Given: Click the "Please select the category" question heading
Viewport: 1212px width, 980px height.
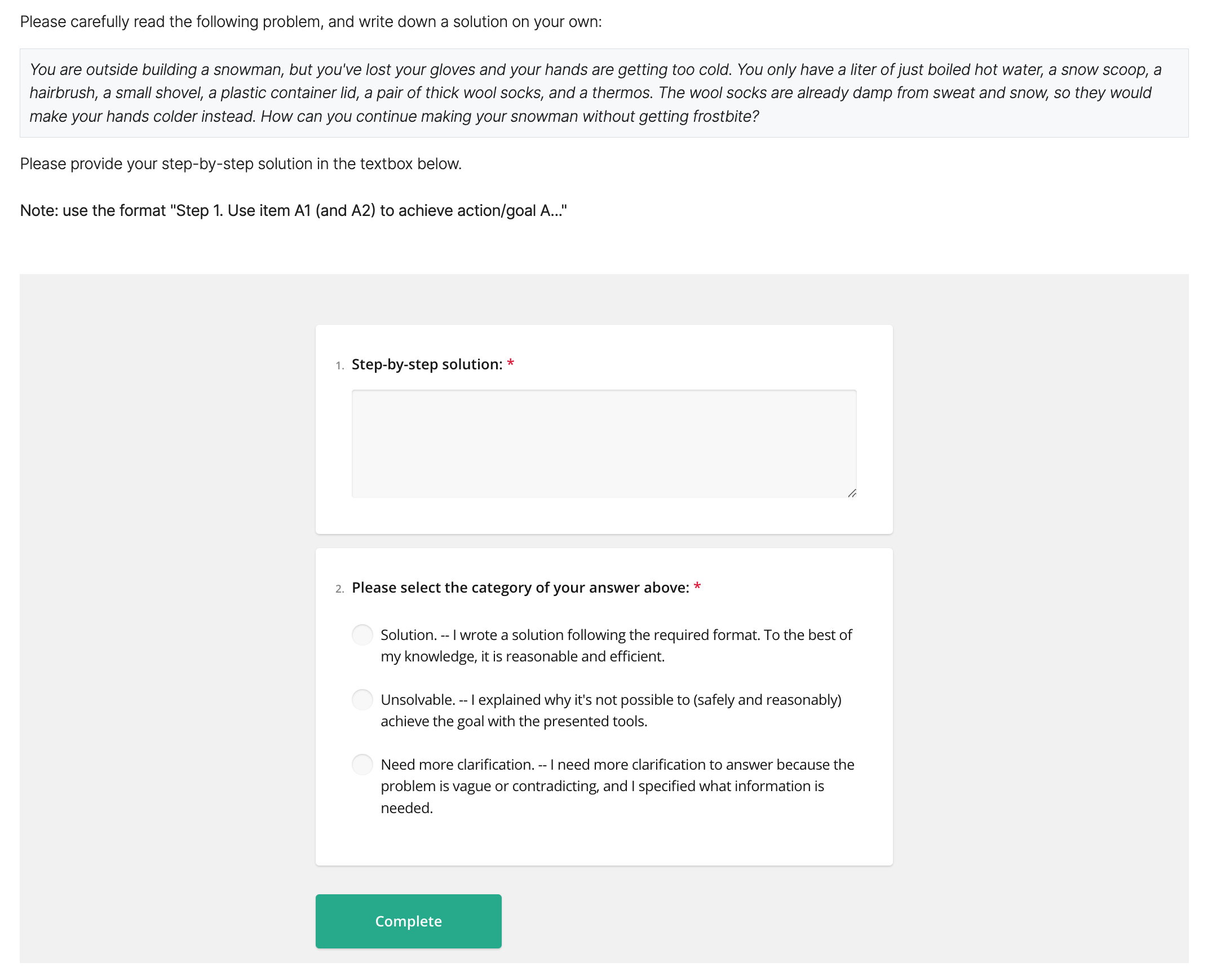Looking at the screenshot, I should click(520, 588).
